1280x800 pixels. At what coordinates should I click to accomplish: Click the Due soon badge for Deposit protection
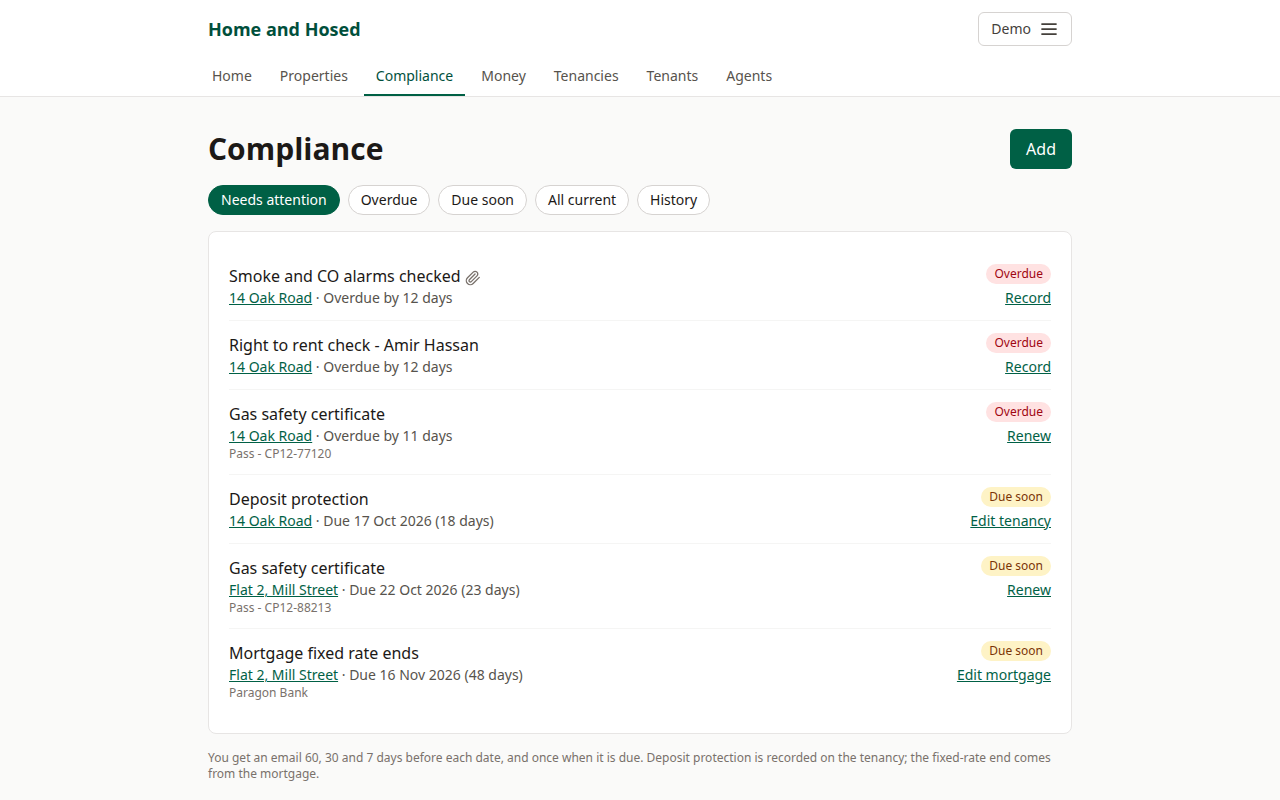pyautogui.click(x=1016, y=497)
